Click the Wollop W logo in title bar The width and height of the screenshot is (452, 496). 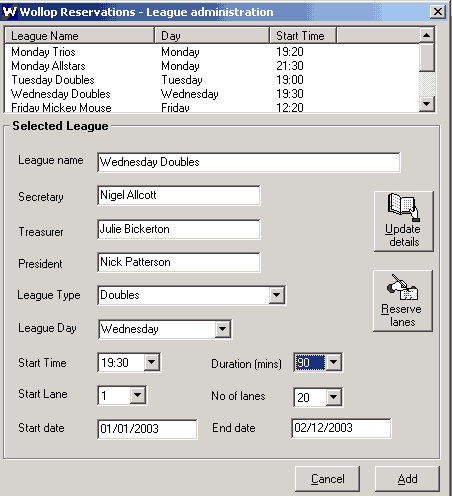tap(9, 12)
